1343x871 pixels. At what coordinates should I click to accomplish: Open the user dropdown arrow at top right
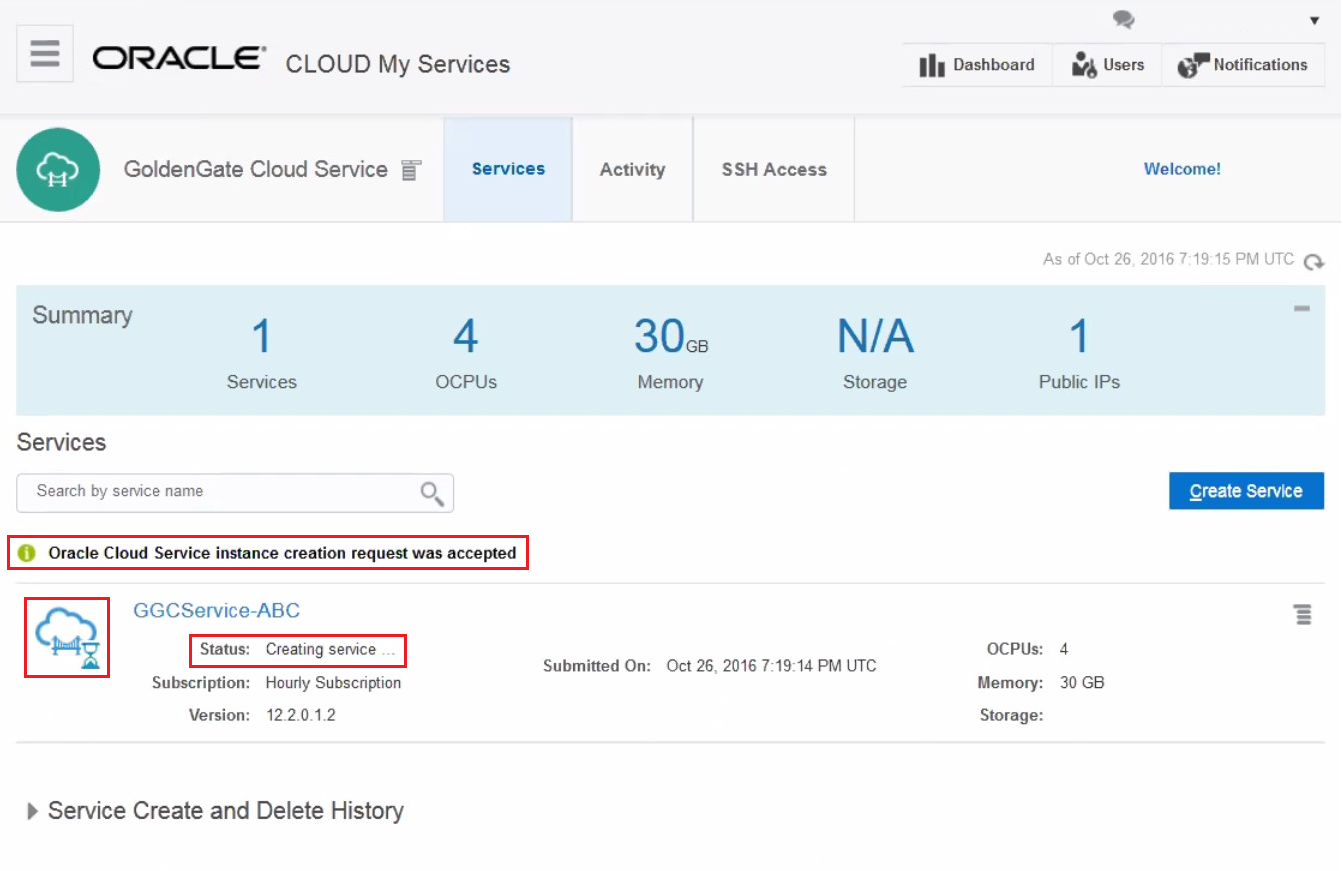1314,21
